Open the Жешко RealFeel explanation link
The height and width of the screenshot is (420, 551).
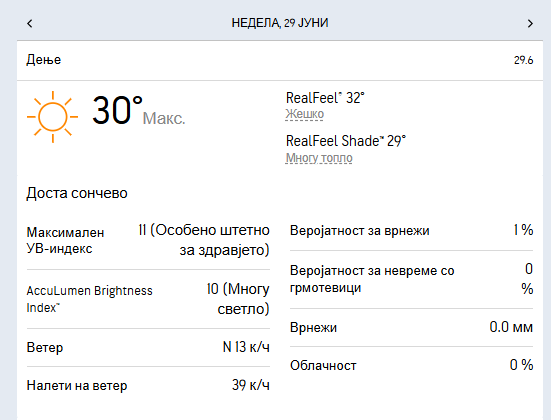pyautogui.click(x=305, y=114)
